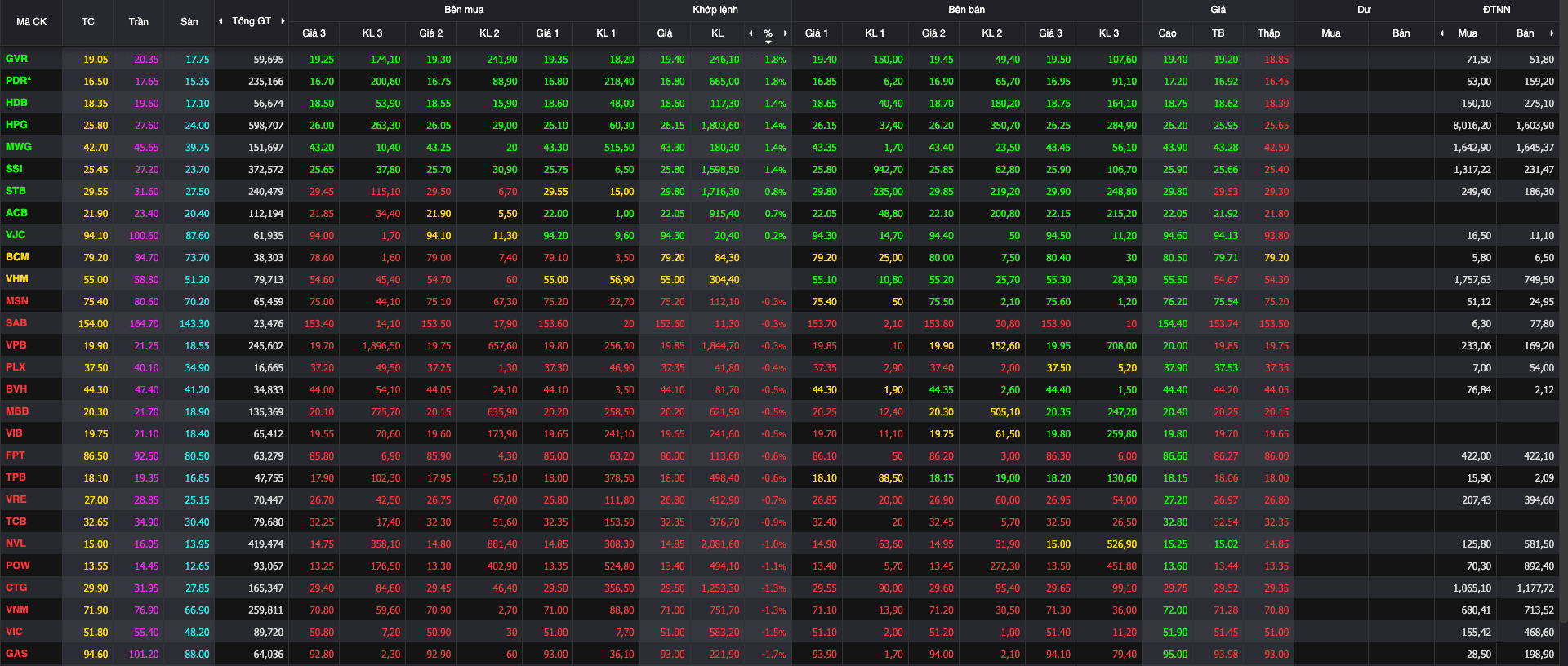Open the GAS stock symbol
The width and height of the screenshot is (1568, 666).
click(x=16, y=654)
